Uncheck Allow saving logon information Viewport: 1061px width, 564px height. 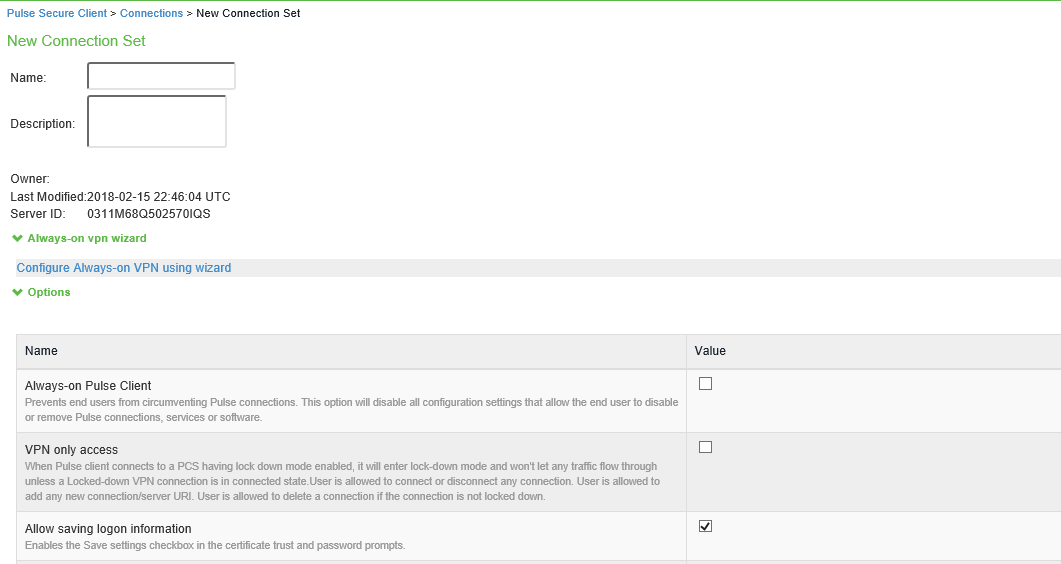pos(705,527)
